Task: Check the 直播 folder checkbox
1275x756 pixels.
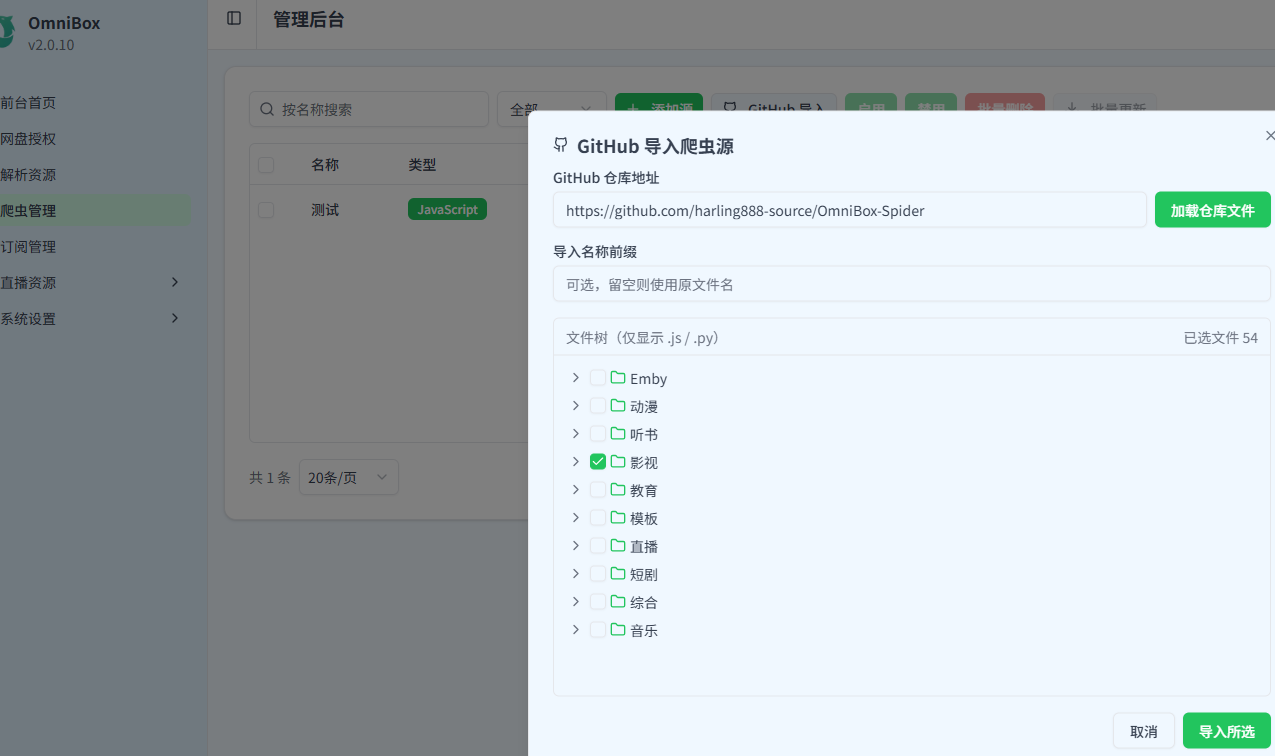Action: (x=598, y=546)
